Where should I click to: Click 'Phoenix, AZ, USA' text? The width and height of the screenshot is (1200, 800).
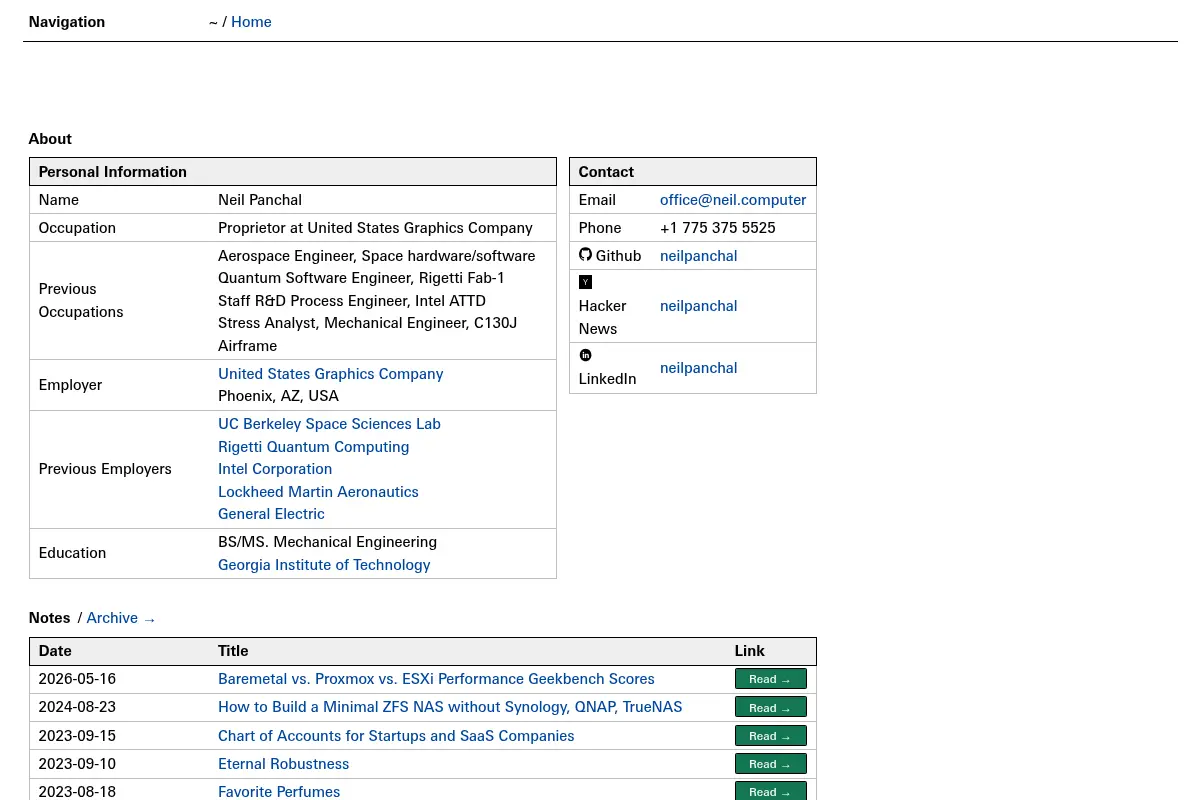[278, 396]
